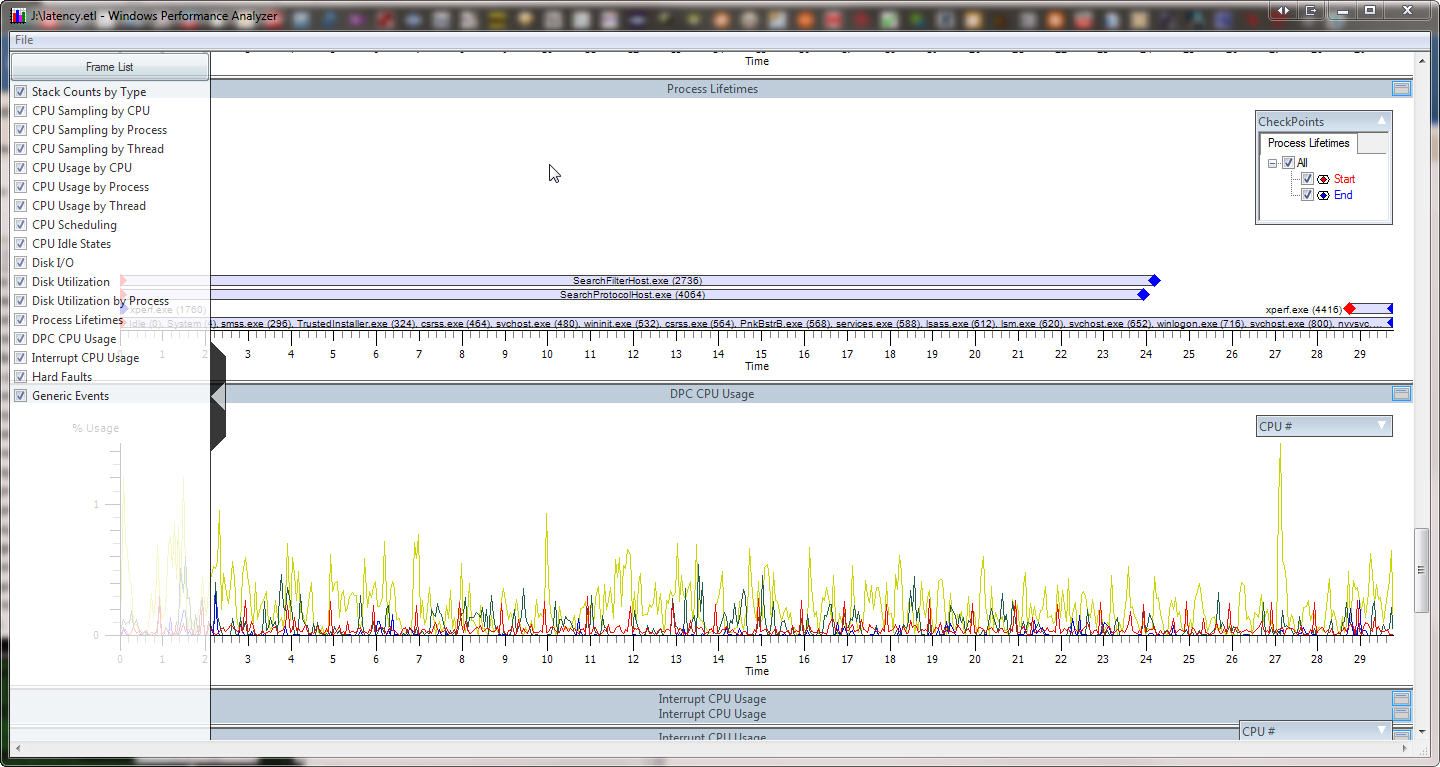
Task: Click the blue end marker of SearchFilterHost.exe
Action: pos(1154,281)
